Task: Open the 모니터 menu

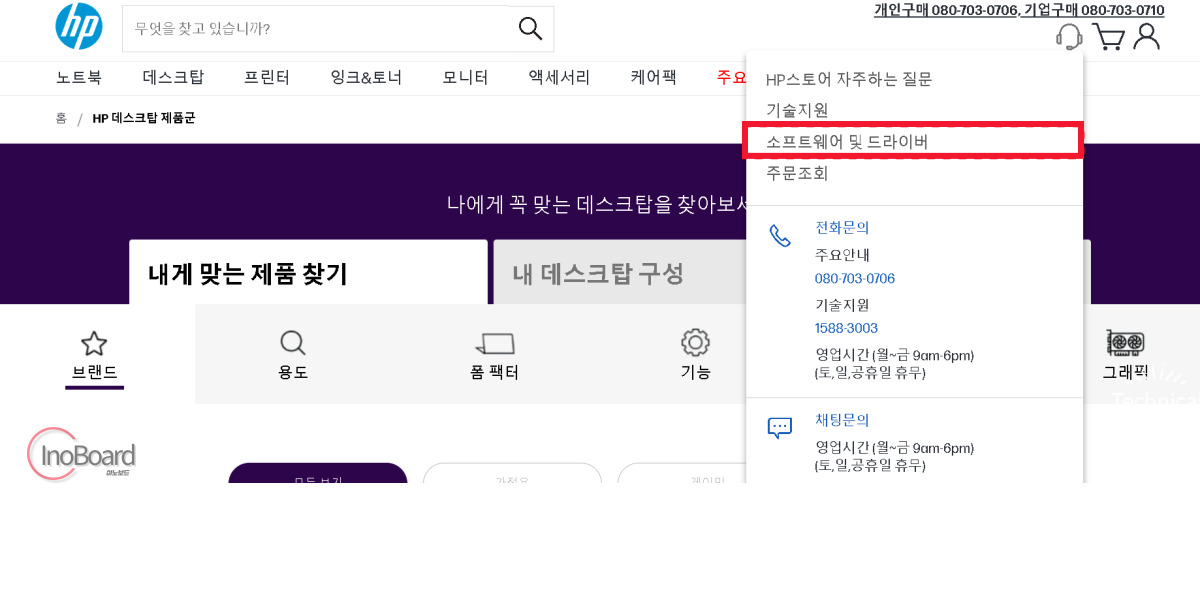Action: [x=465, y=77]
